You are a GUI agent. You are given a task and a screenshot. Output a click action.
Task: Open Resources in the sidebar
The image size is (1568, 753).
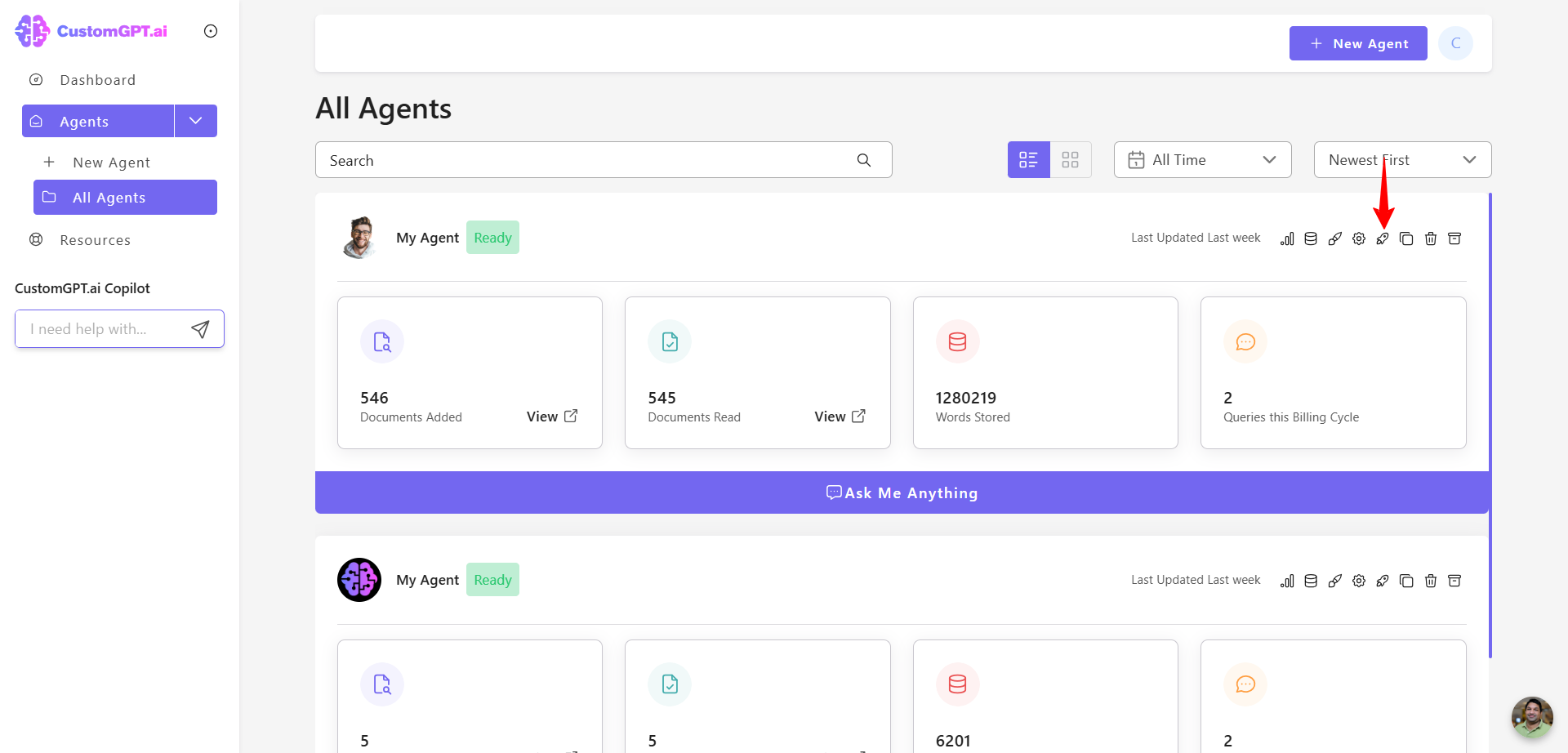tap(95, 240)
